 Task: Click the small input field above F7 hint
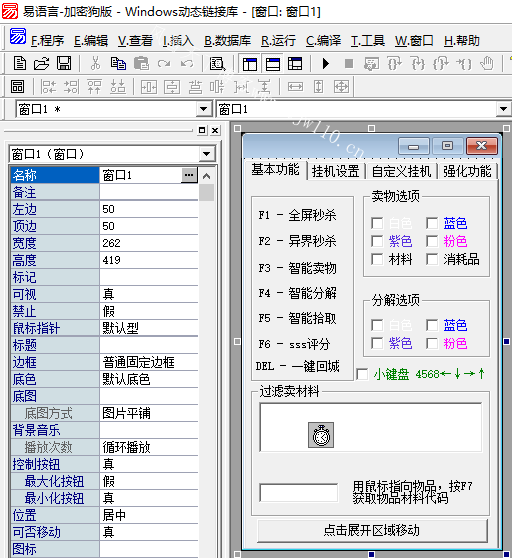tap(299, 493)
